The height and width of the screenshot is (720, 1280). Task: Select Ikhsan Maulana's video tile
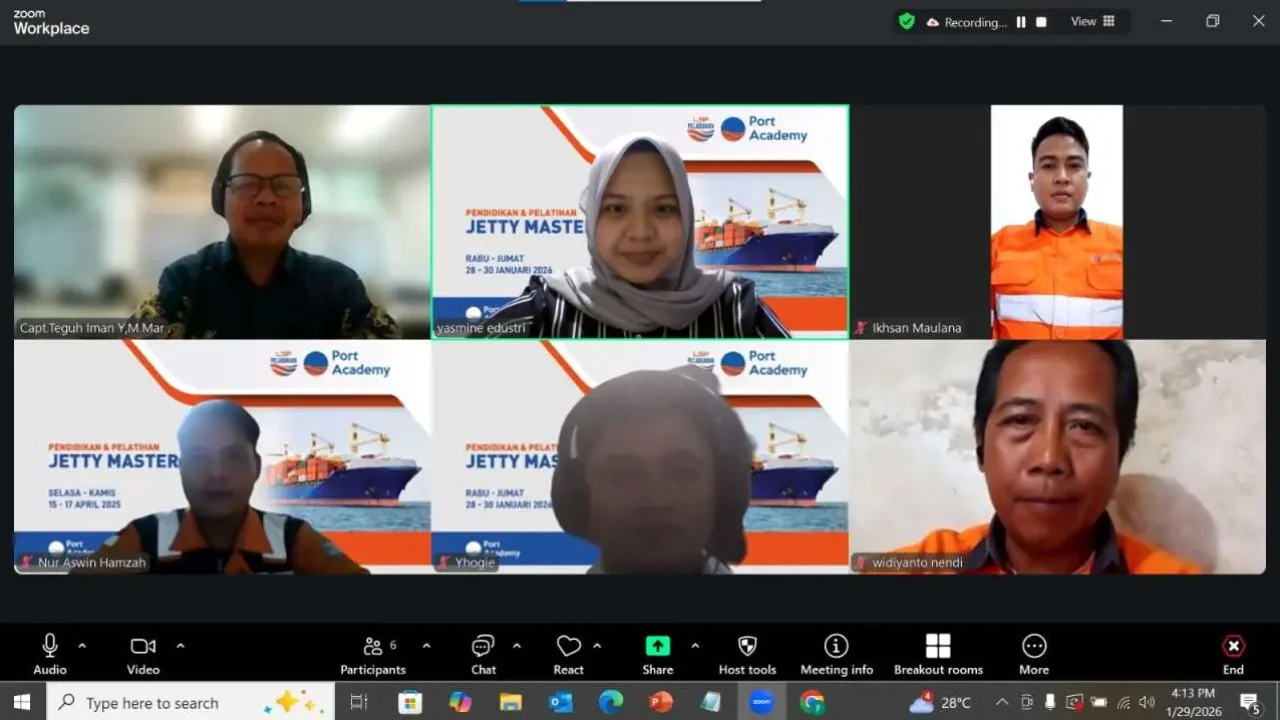[x=1058, y=222]
